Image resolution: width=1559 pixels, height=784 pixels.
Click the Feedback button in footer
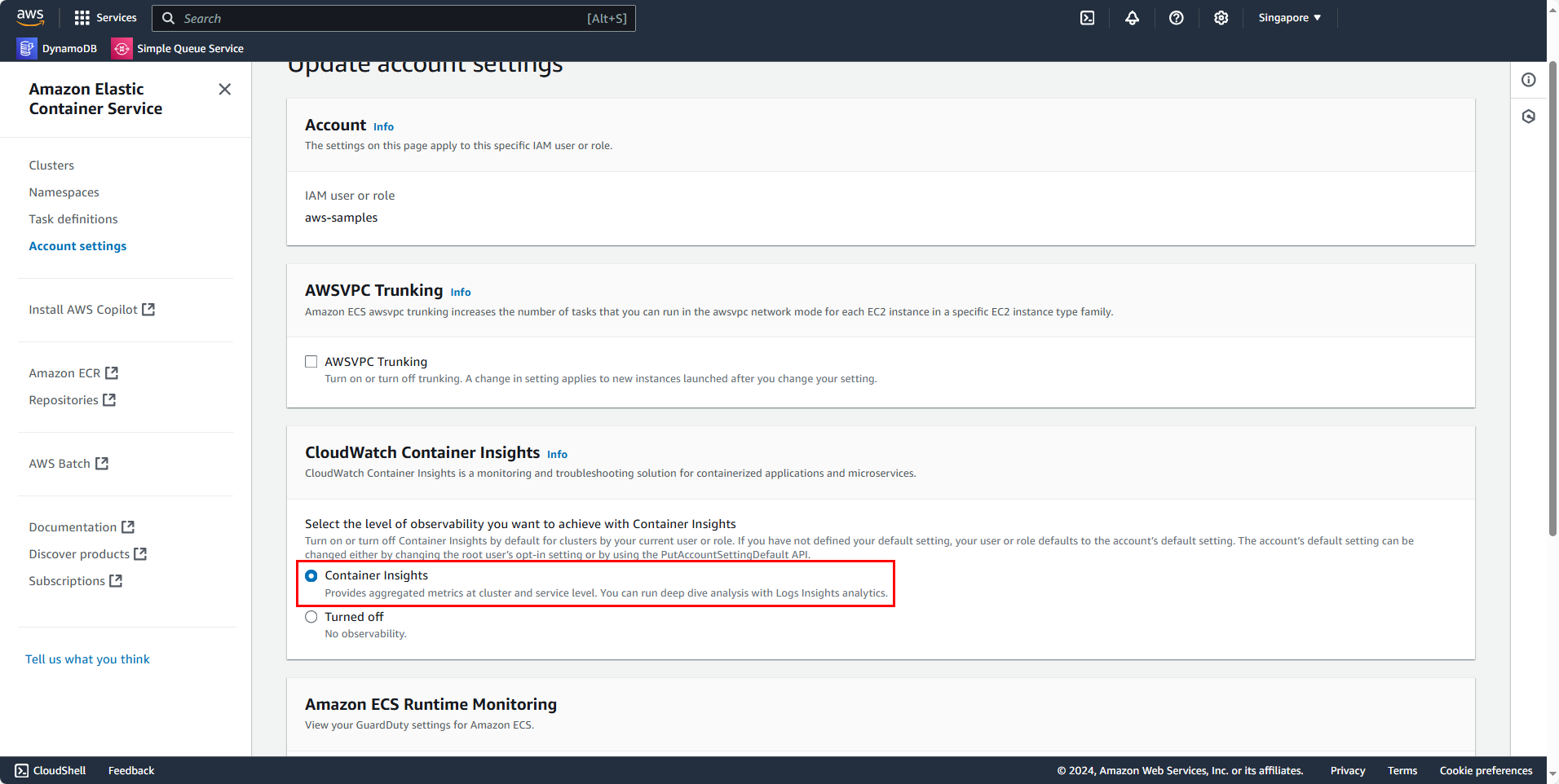[131, 771]
